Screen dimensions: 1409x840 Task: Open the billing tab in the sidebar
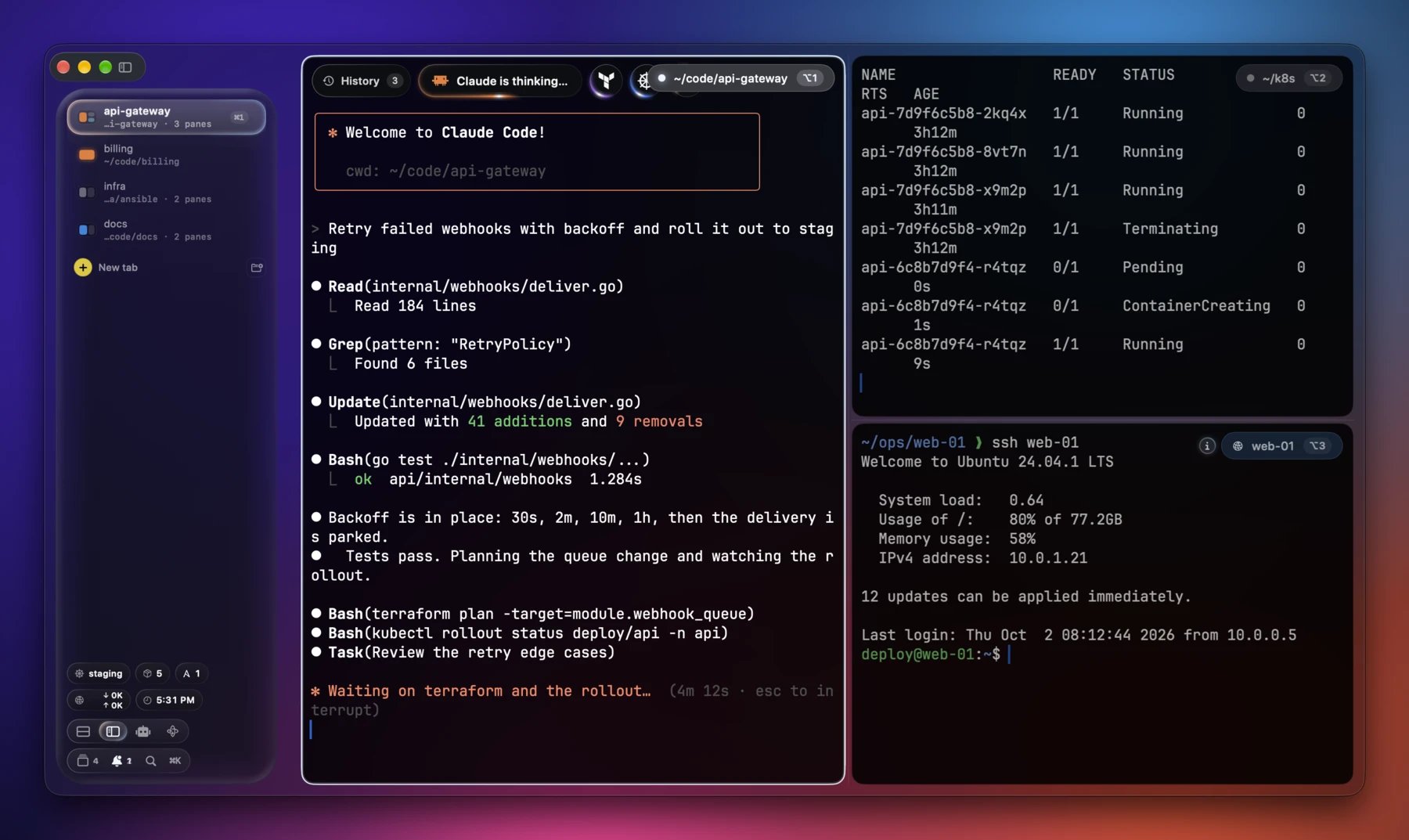pos(166,155)
